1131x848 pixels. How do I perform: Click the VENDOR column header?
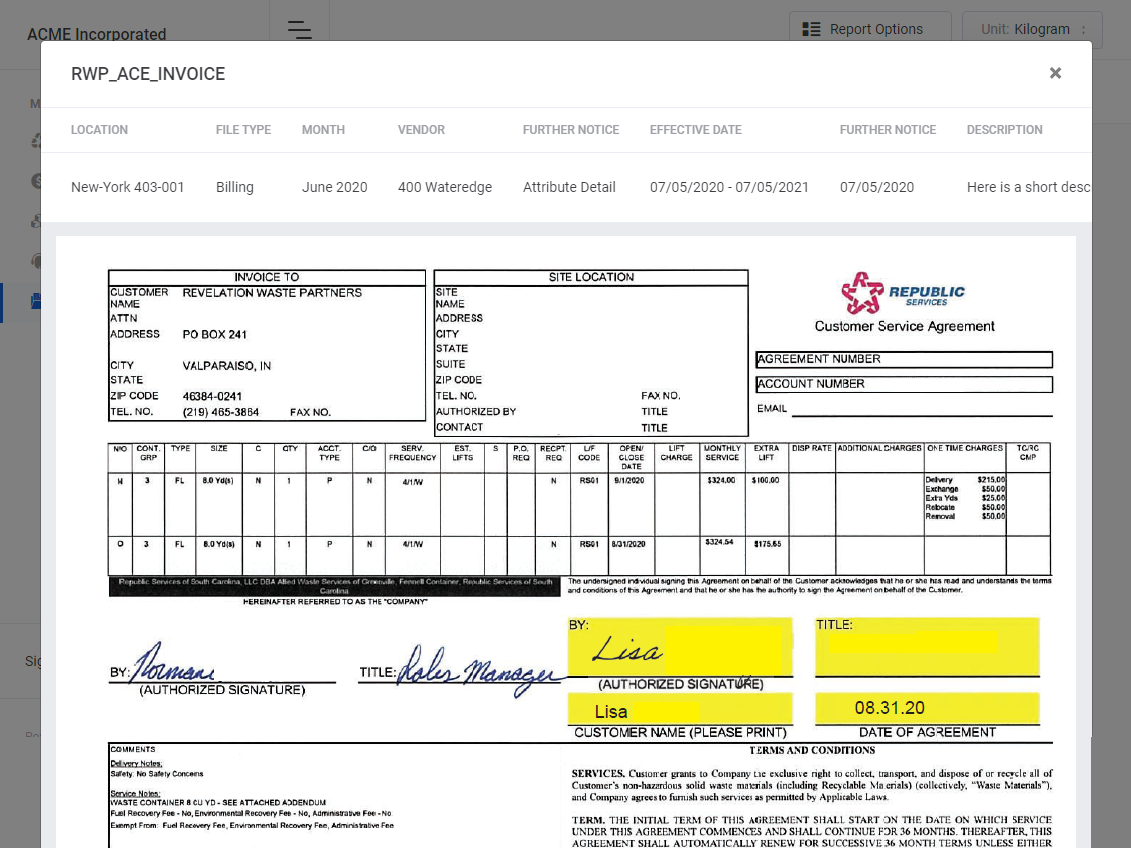[421, 130]
